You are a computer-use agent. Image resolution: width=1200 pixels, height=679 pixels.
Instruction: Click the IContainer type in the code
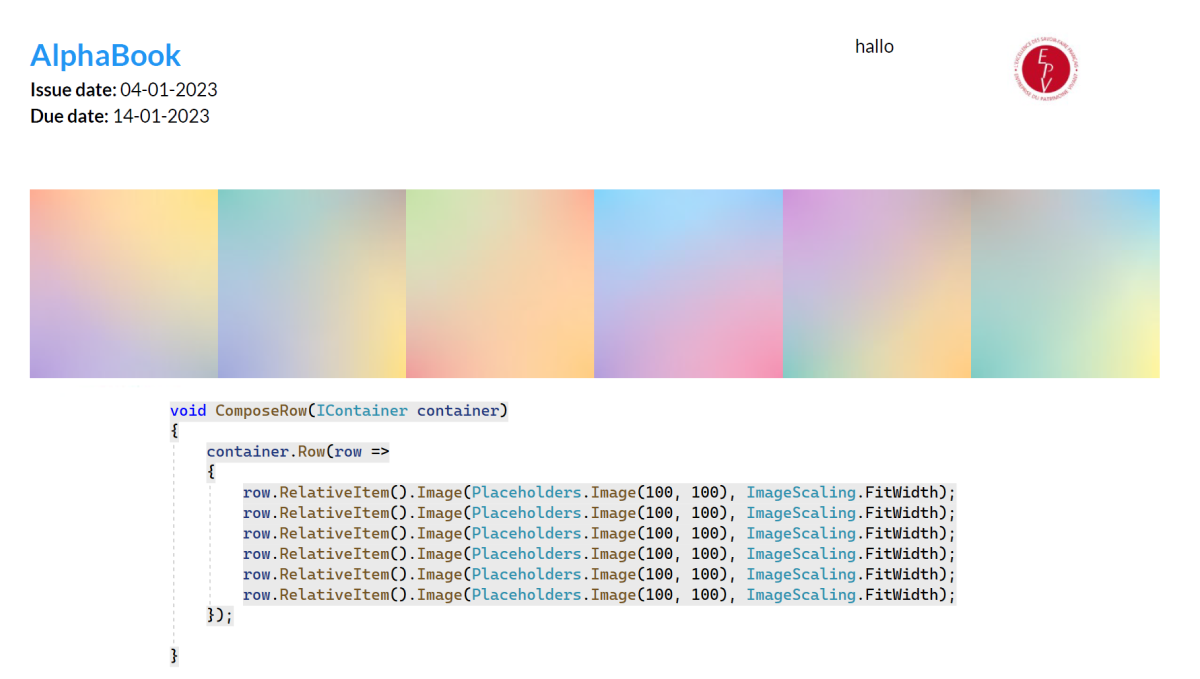click(362, 410)
